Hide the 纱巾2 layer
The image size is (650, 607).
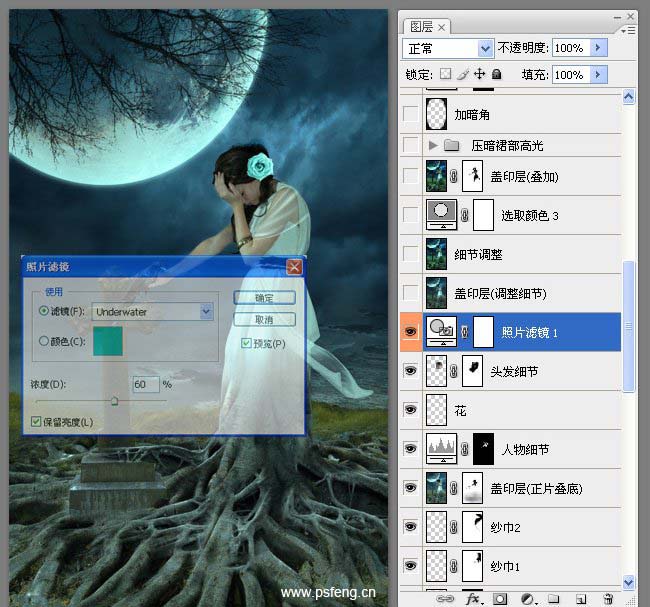point(411,527)
